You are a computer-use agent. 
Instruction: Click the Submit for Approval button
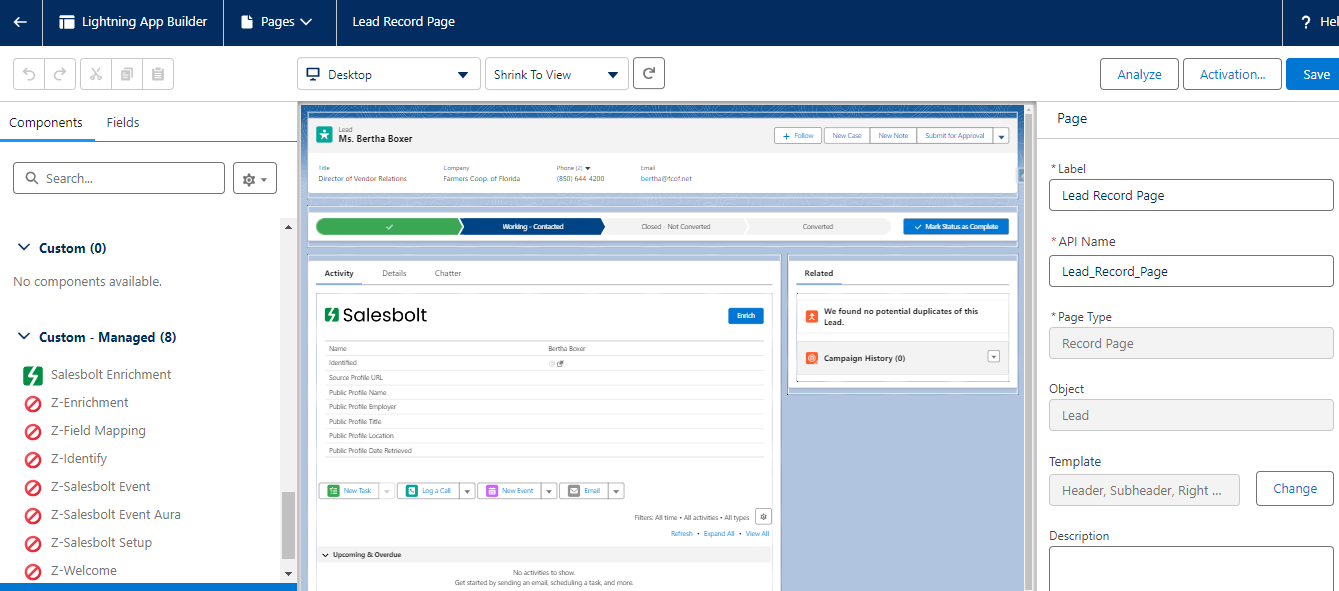click(954, 136)
